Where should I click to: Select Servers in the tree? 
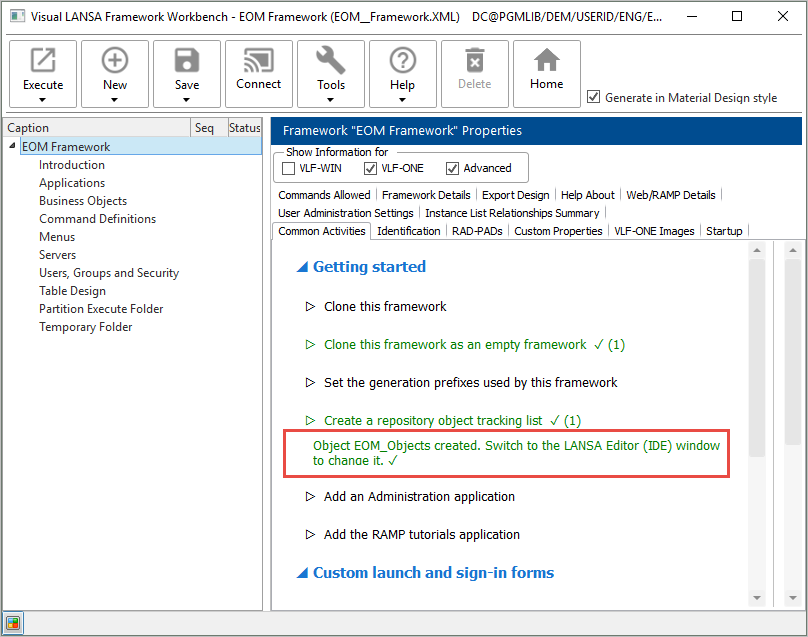click(57, 255)
